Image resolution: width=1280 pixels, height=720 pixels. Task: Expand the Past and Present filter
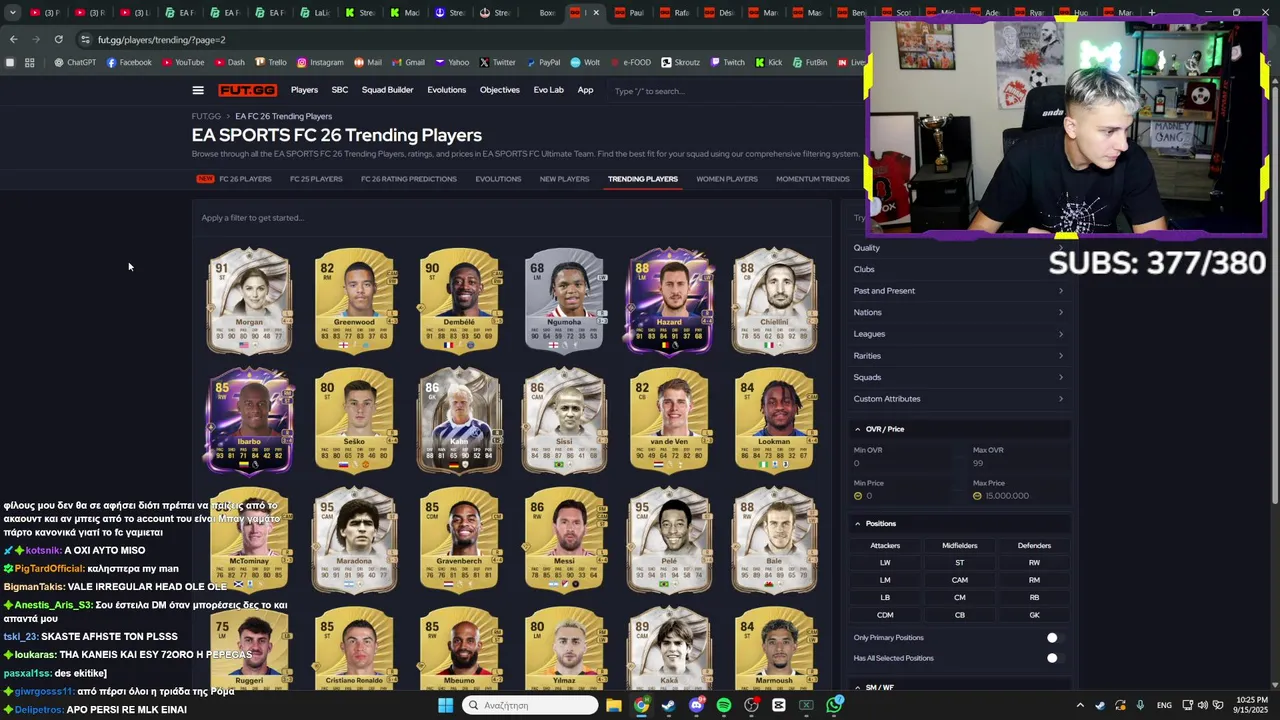coord(958,291)
